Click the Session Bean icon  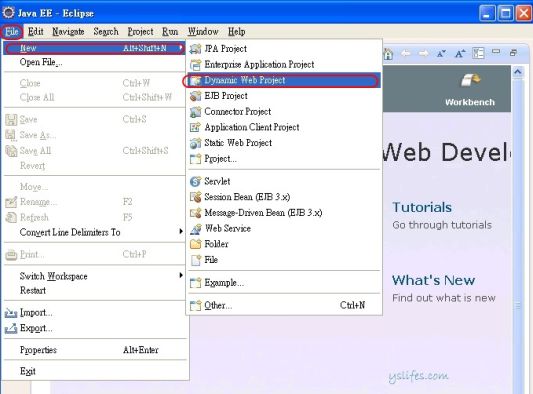[195, 197]
